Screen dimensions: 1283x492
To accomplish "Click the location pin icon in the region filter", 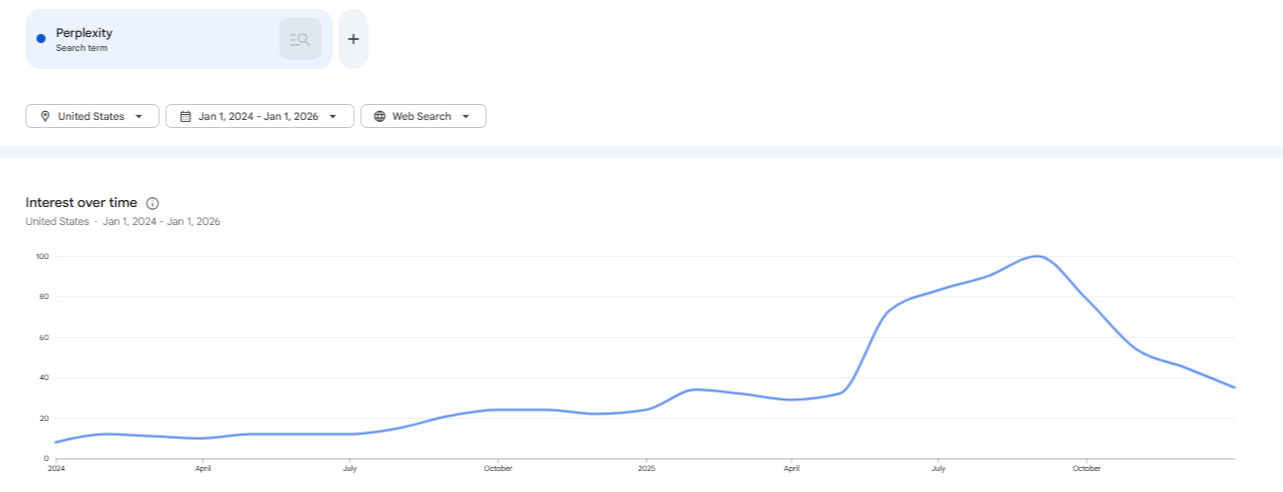I will tap(45, 116).
